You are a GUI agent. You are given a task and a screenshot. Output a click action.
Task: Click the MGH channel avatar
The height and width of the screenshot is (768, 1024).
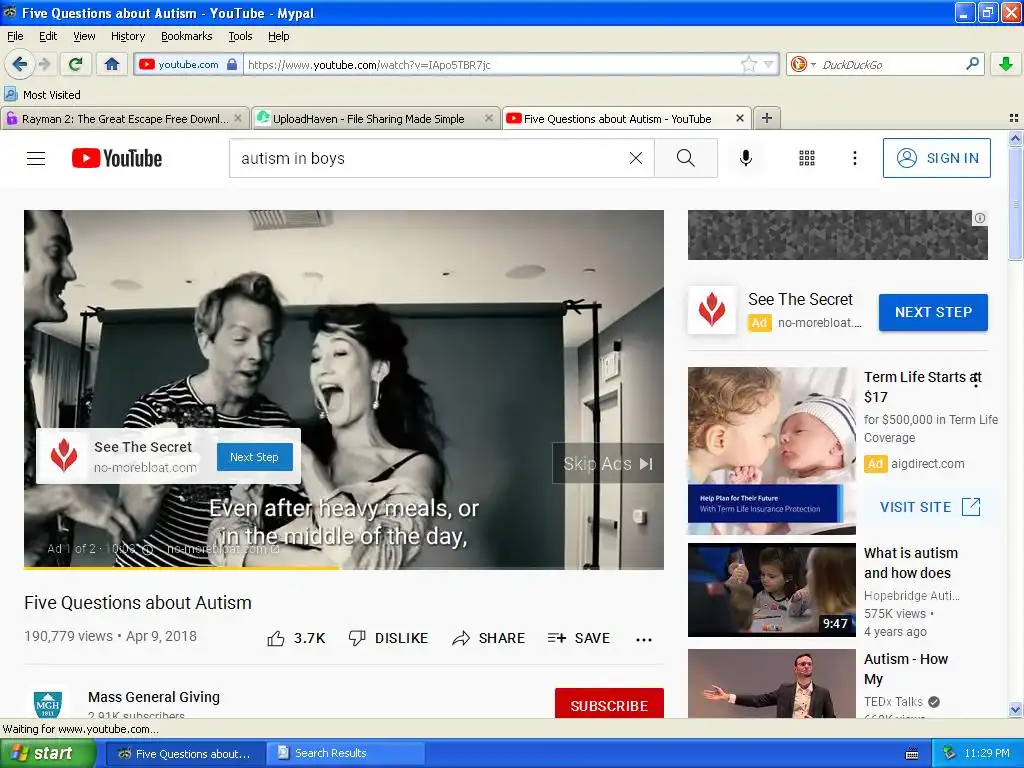click(48, 704)
